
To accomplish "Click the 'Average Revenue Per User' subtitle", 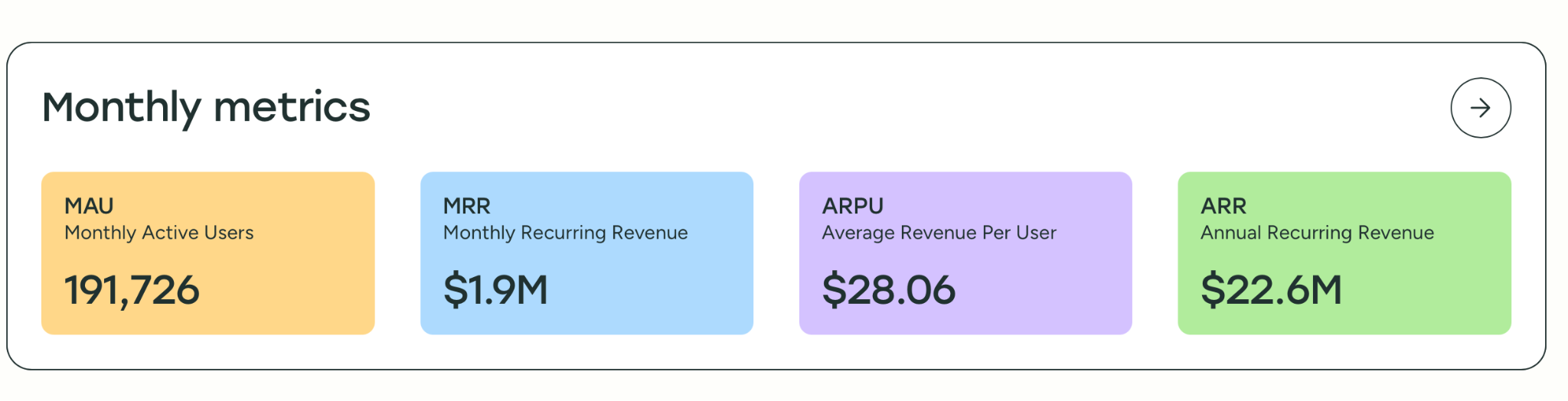I will click(939, 233).
